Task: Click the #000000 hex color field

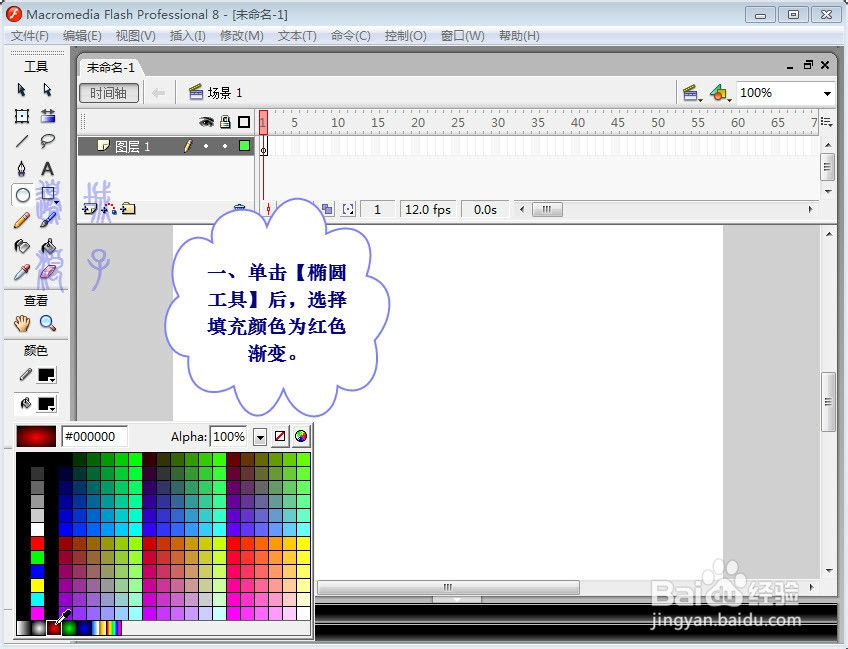Action: click(95, 436)
